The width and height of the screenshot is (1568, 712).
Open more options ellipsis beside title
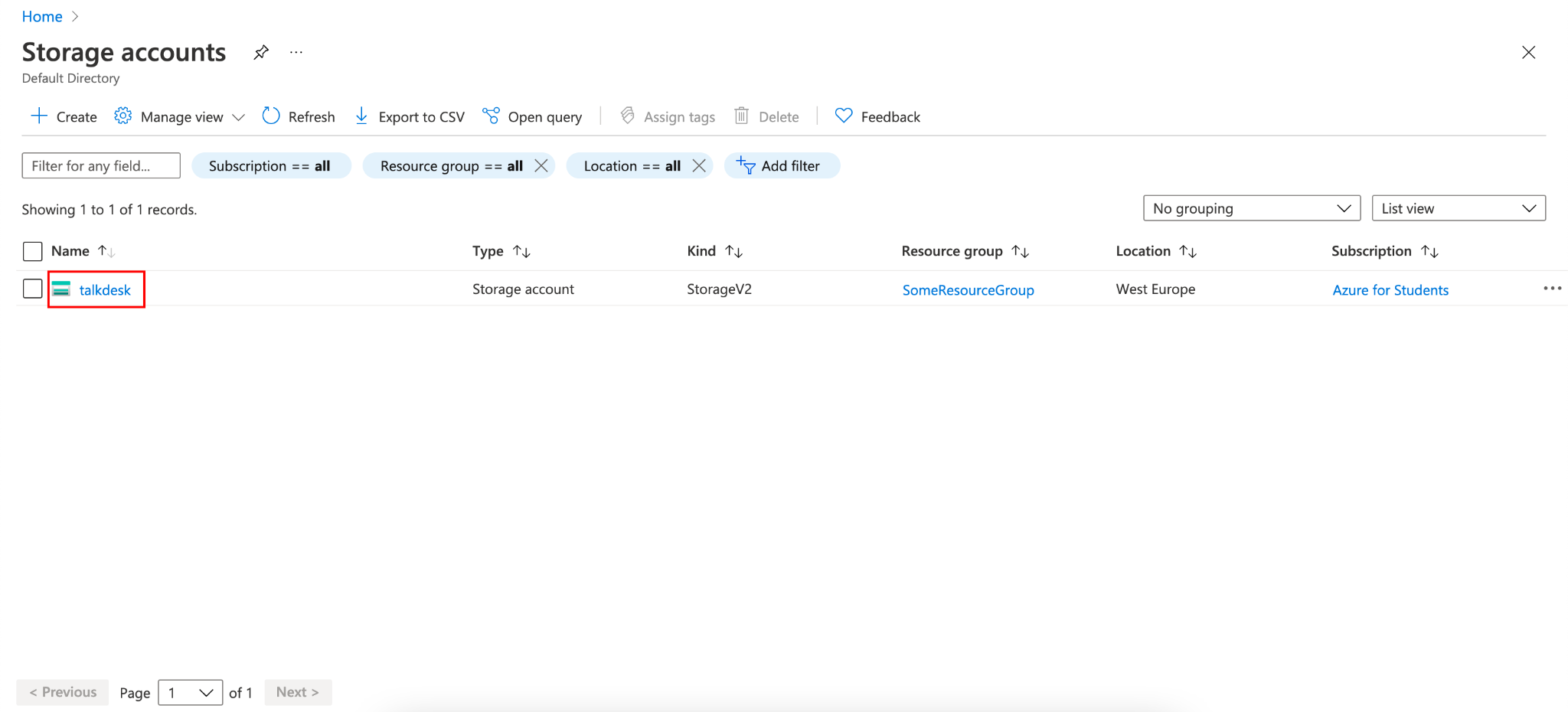click(x=296, y=52)
